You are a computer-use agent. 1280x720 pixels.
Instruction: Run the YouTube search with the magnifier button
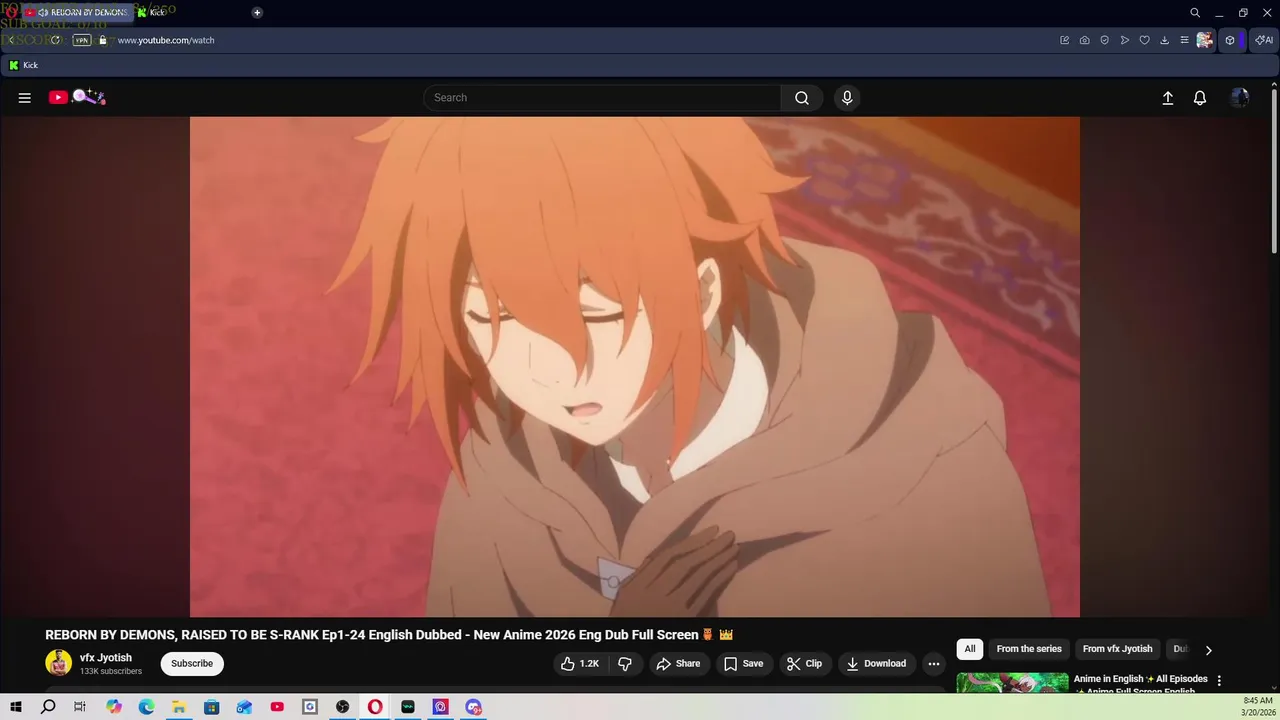click(x=802, y=98)
